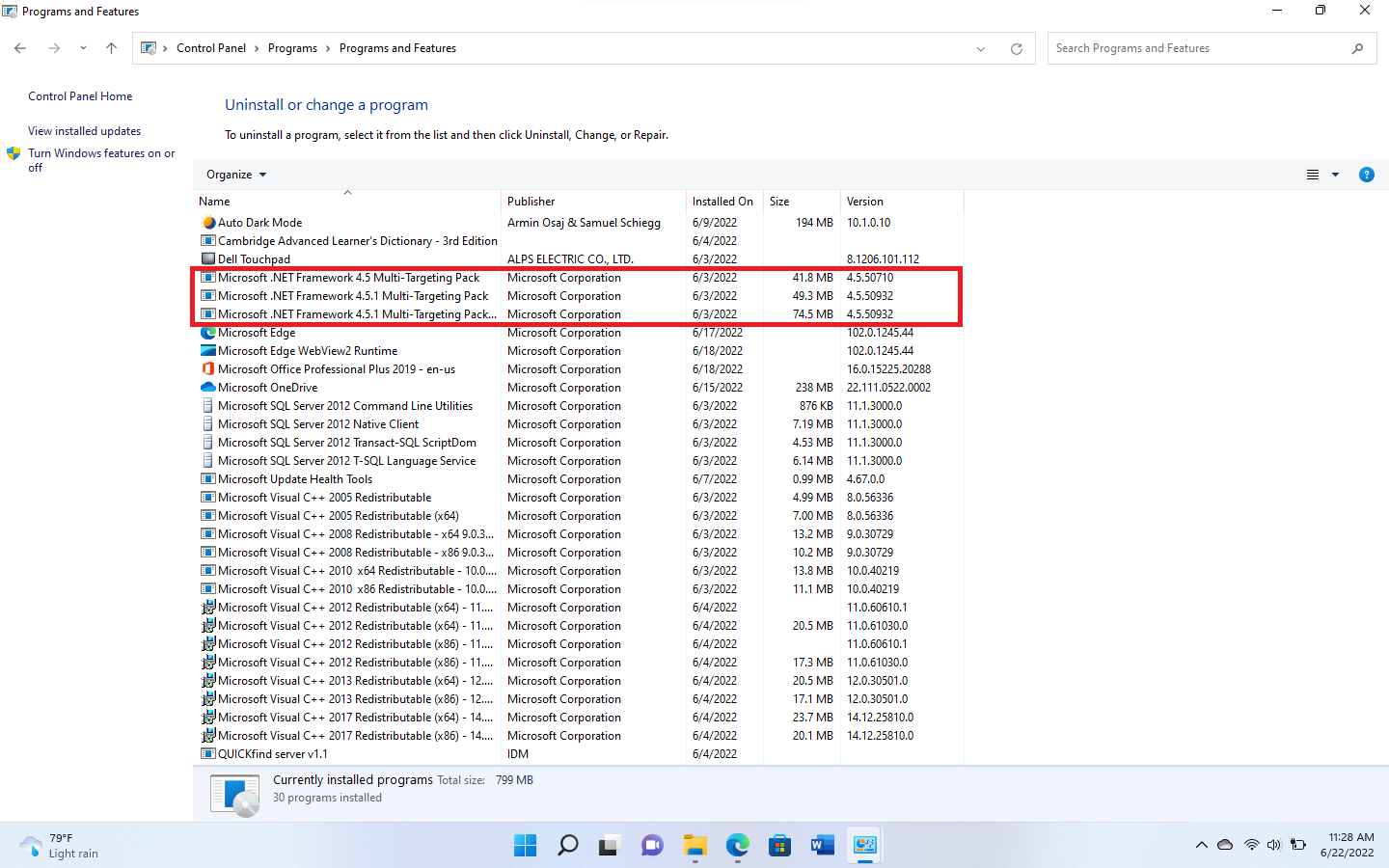This screenshot has width=1389, height=868.
Task: Select Auto Dark Mode icon in list
Action: (x=208, y=223)
